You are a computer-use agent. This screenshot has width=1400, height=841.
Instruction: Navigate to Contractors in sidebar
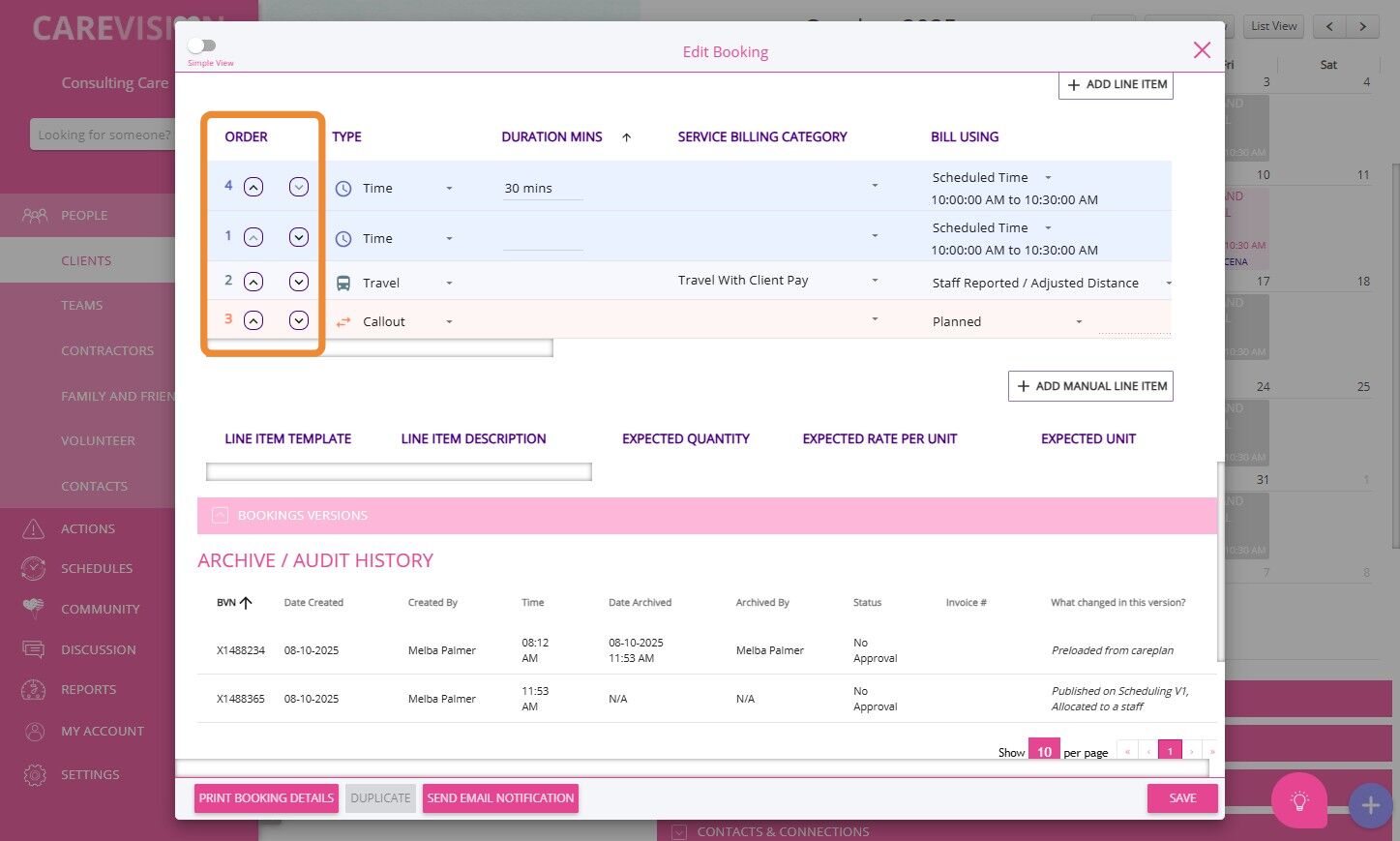pos(107,350)
